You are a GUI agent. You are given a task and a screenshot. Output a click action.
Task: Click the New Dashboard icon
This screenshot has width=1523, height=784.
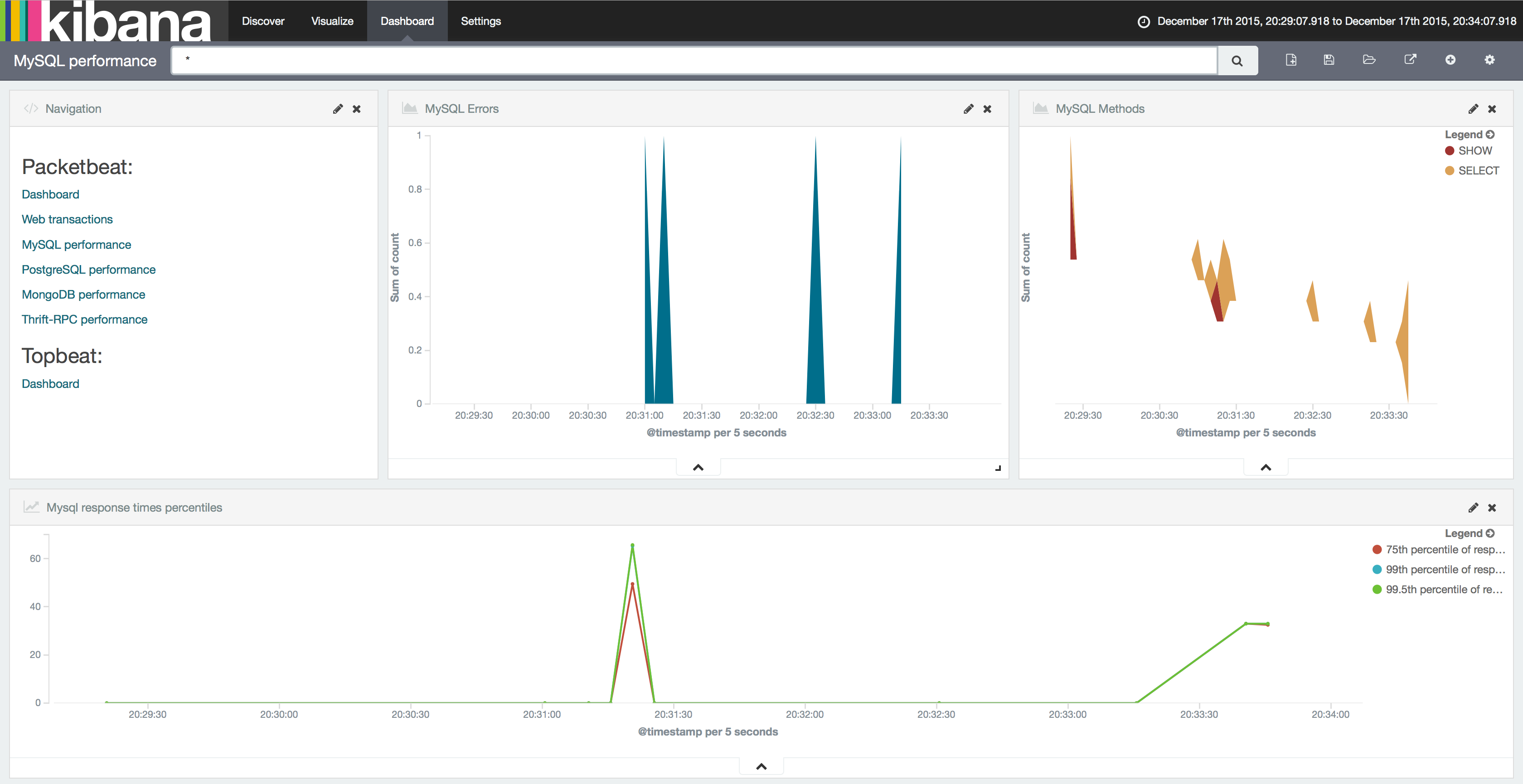[1291, 60]
